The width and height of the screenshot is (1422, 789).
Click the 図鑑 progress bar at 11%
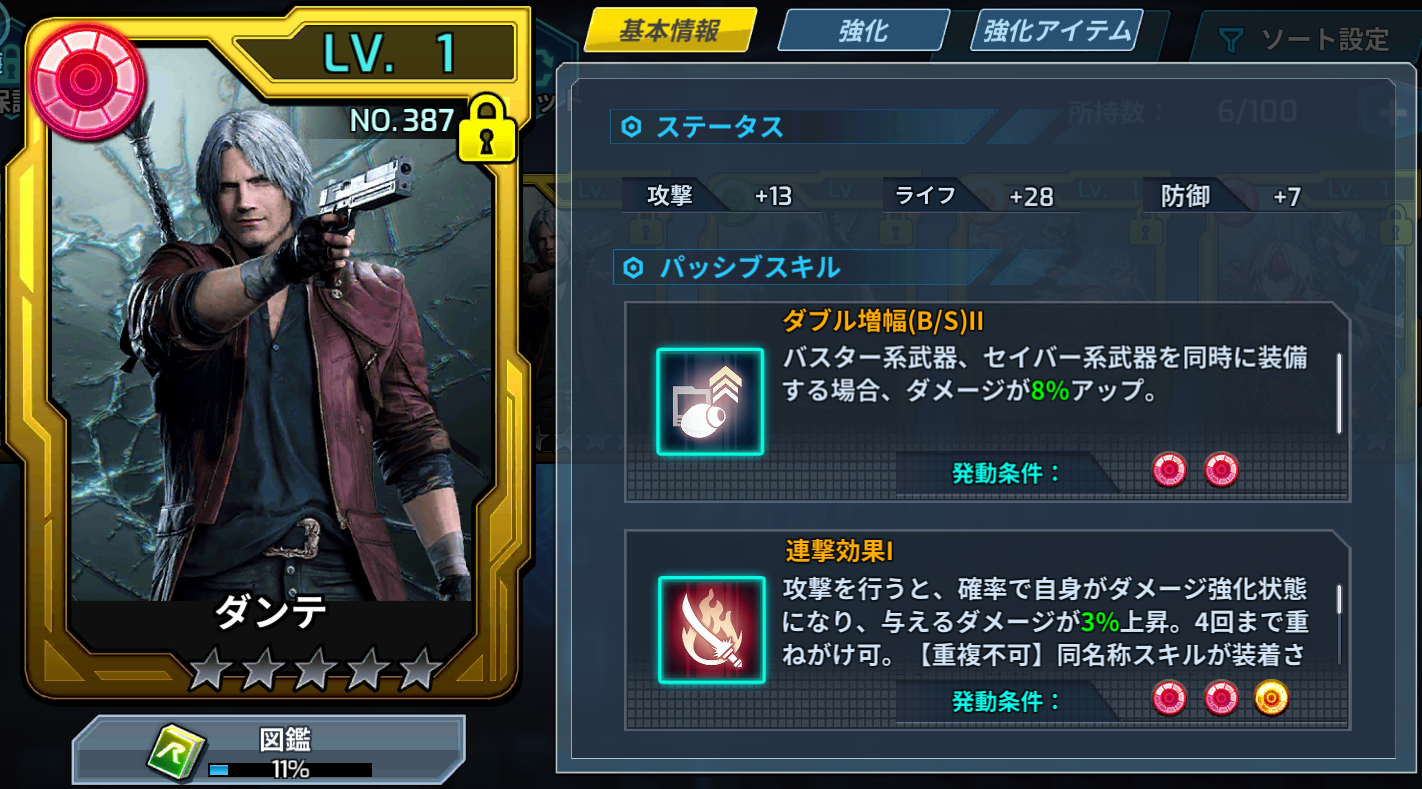tap(290, 770)
